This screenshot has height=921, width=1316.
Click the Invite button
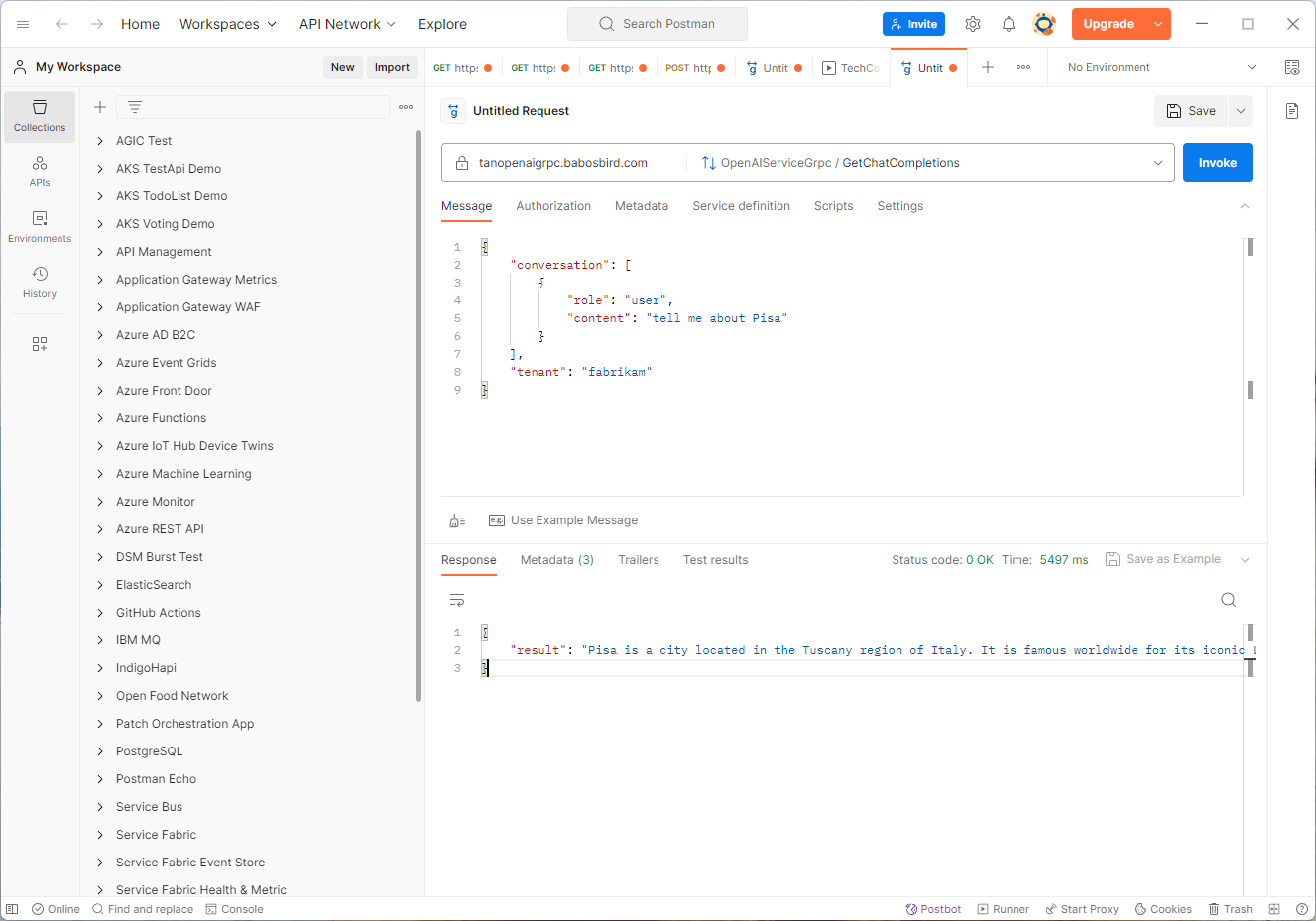[x=913, y=24]
